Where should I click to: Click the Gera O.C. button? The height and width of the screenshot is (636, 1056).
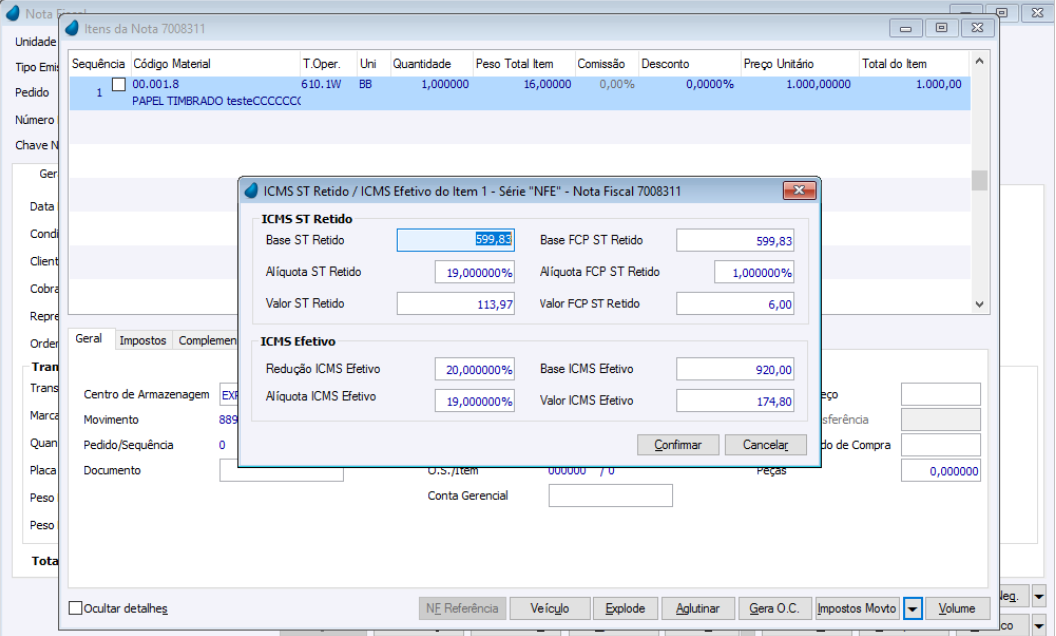tap(774, 608)
